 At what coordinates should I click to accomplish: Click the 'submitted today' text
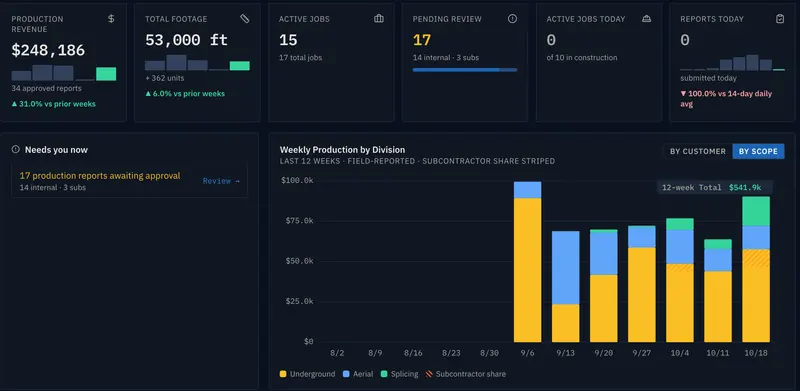point(708,78)
